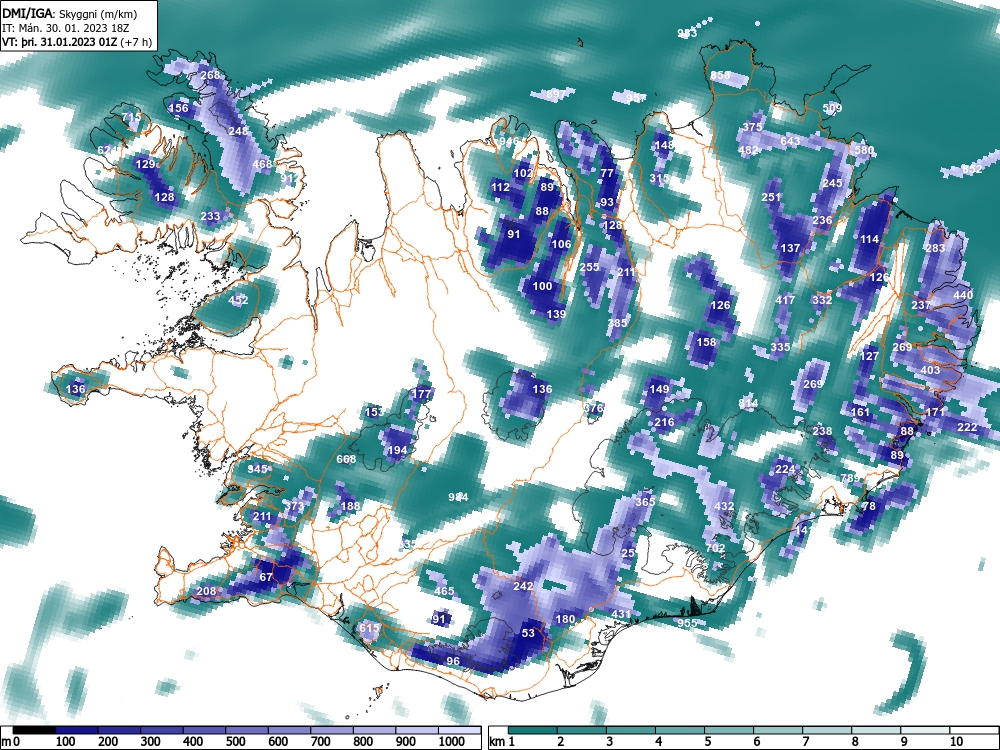Select the 'km 1' label on kilometer legend
The height and width of the screenshot is (750, 1000).
pyautogui.click(x=503, y=742)
